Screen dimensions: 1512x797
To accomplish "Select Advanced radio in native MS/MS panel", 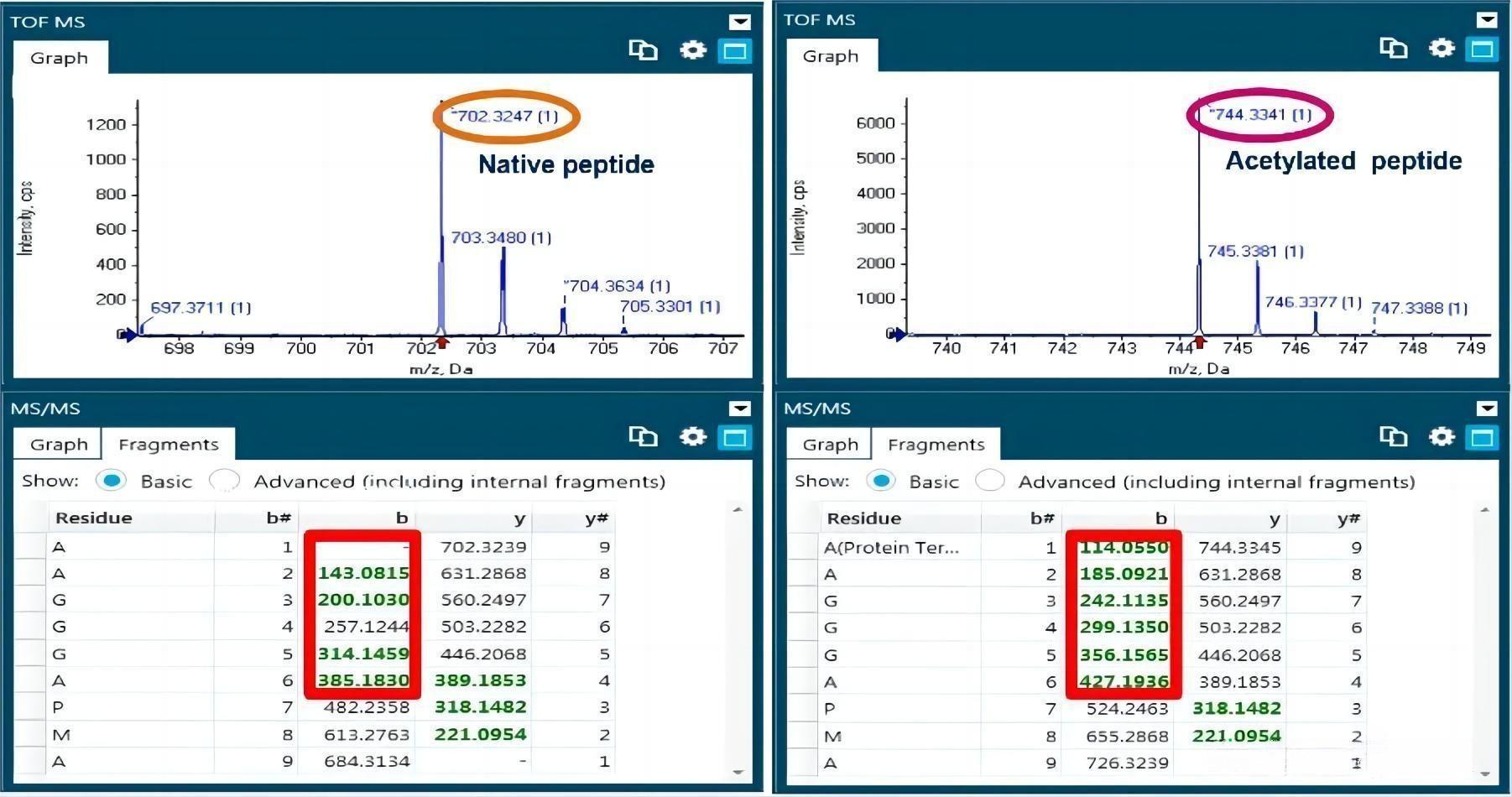I will [224, 481].
